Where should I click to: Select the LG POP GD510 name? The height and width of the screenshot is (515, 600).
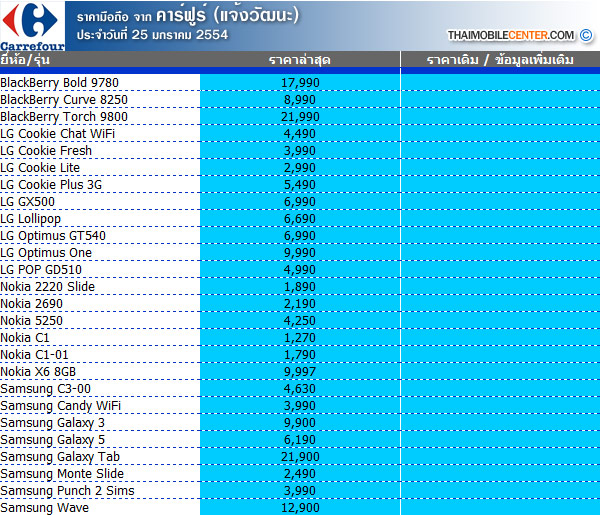[41, 270]
